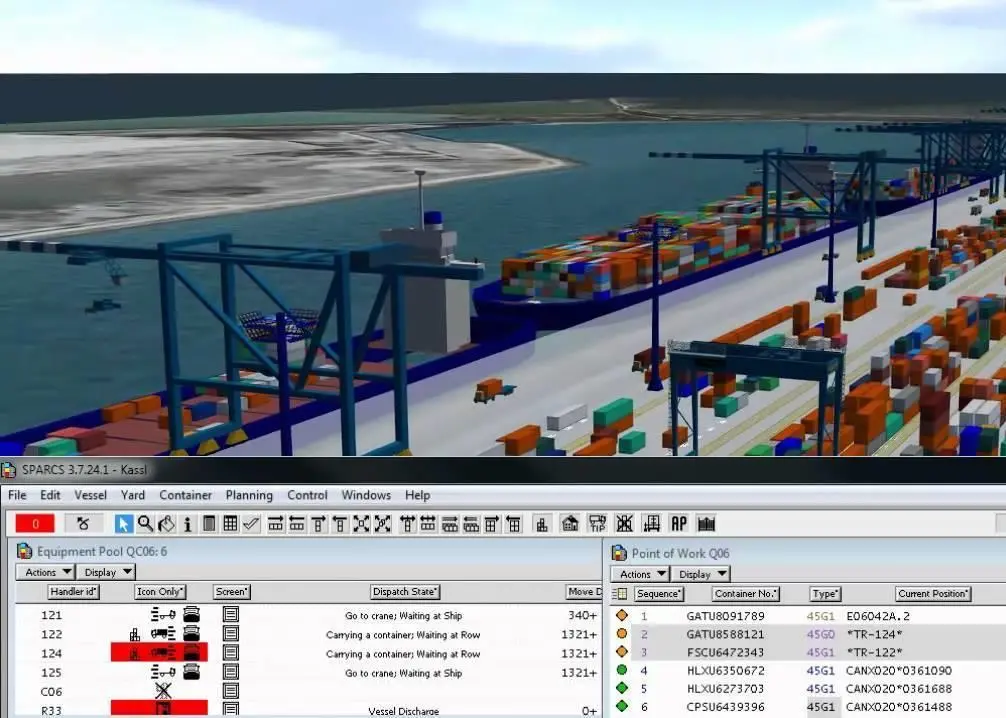Open screen icon for handler C06
1006x718 pixels.
(x=231, y=691)
